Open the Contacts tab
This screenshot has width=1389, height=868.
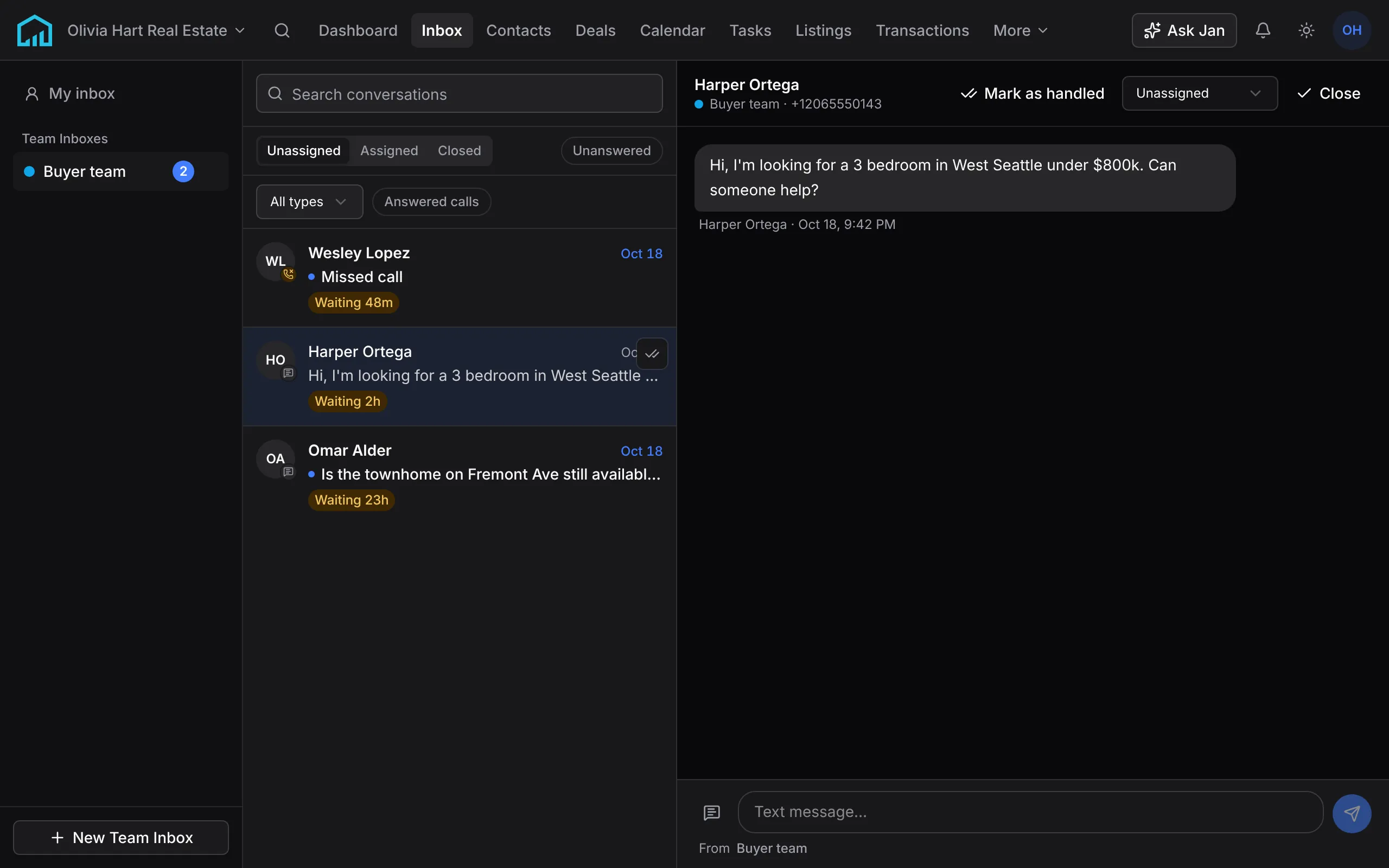[518, 30]
